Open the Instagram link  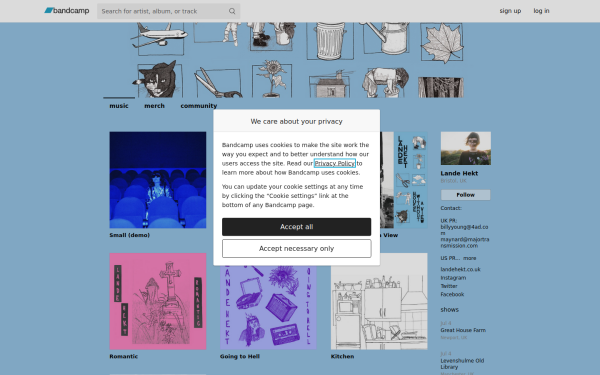(x=453, y=278)
